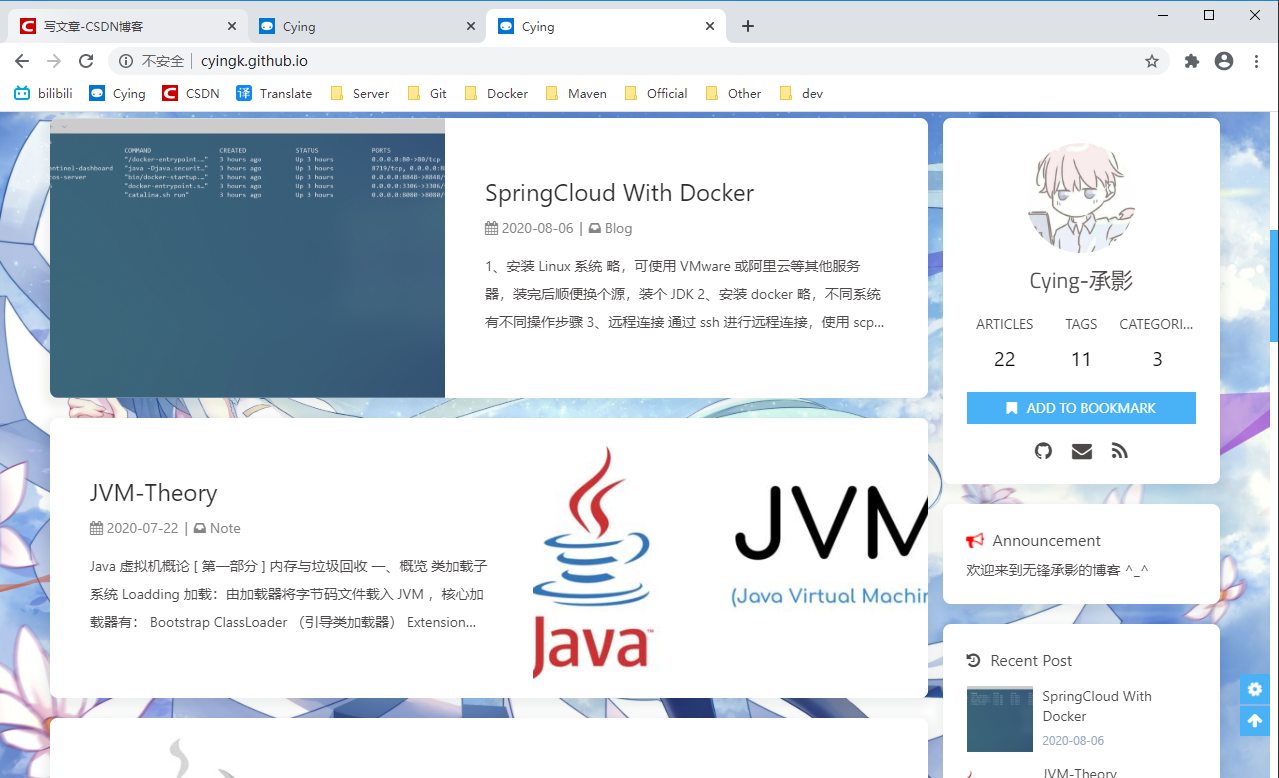Click ADD TO BOOKMARK button

tap(1081, 408)
